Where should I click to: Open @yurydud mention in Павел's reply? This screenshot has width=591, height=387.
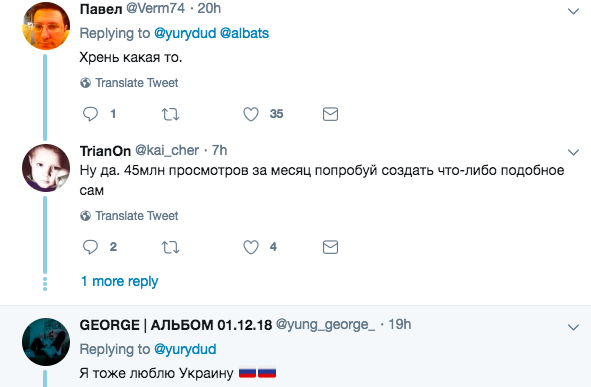pyautogui.click(x=185, y=33)
